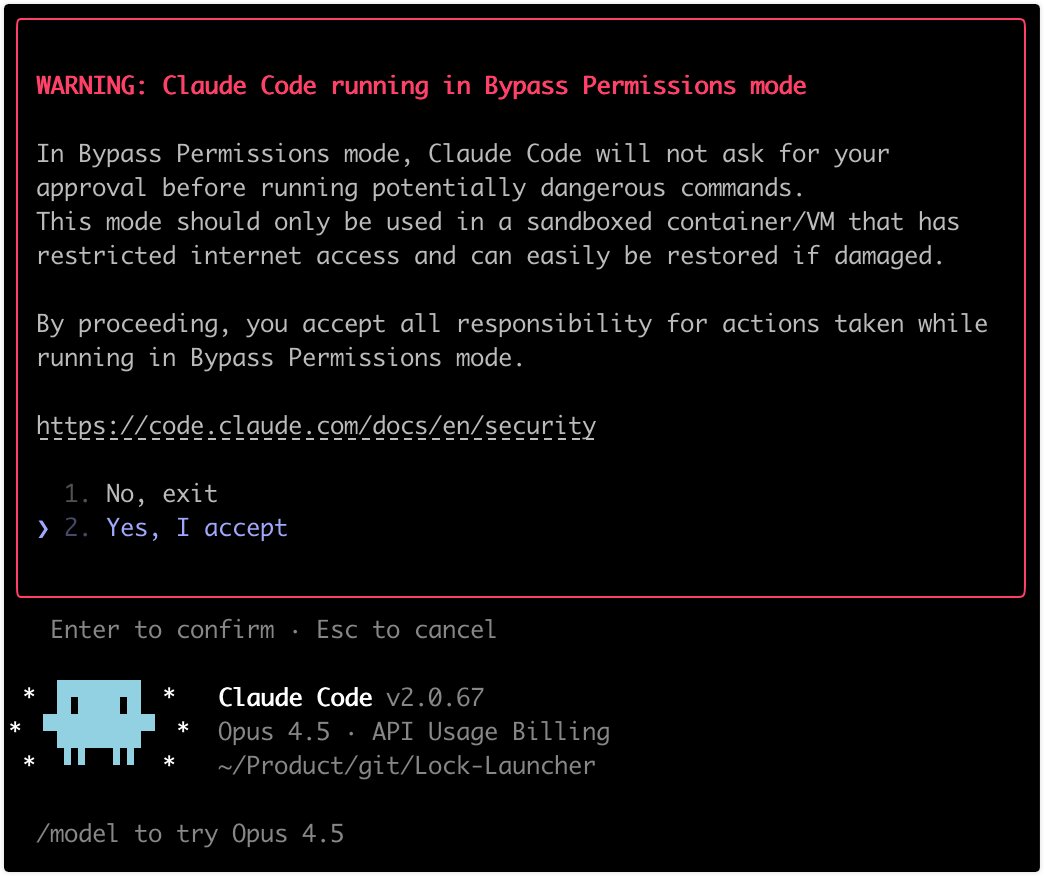Click the ~/Product/git/Lock-Launcher path
The image size is (1044, 876).
click(406, 766)
